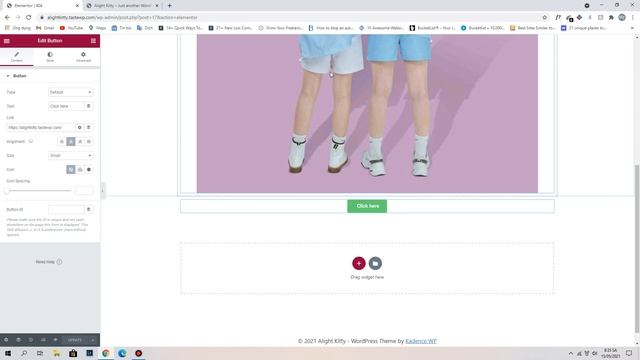Open the Icon Library picker
The height and width of the screenshot is (360, 640).
coord(89,169)
